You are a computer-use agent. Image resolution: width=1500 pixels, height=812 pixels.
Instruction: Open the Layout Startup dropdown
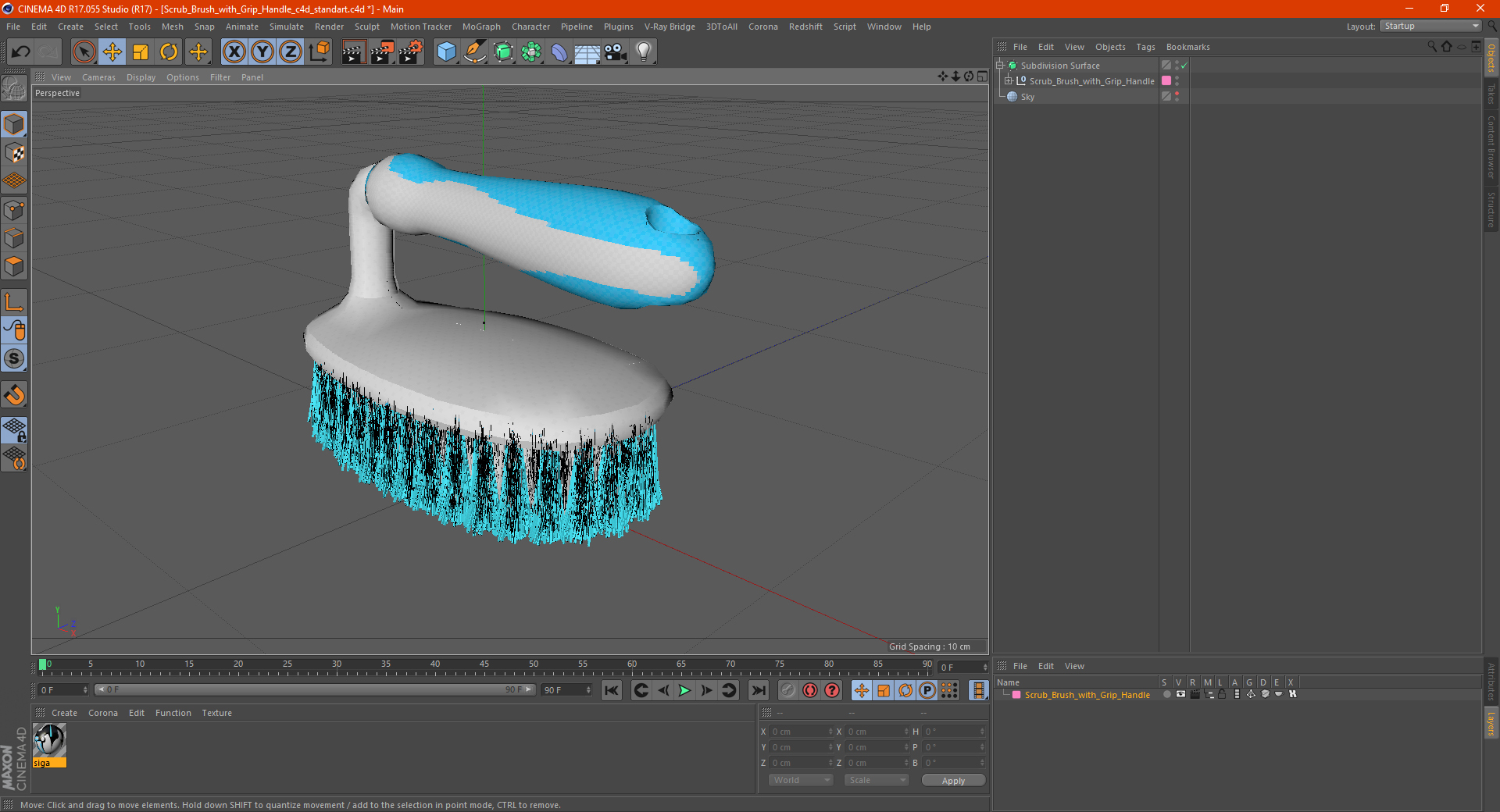point(1431,26)
